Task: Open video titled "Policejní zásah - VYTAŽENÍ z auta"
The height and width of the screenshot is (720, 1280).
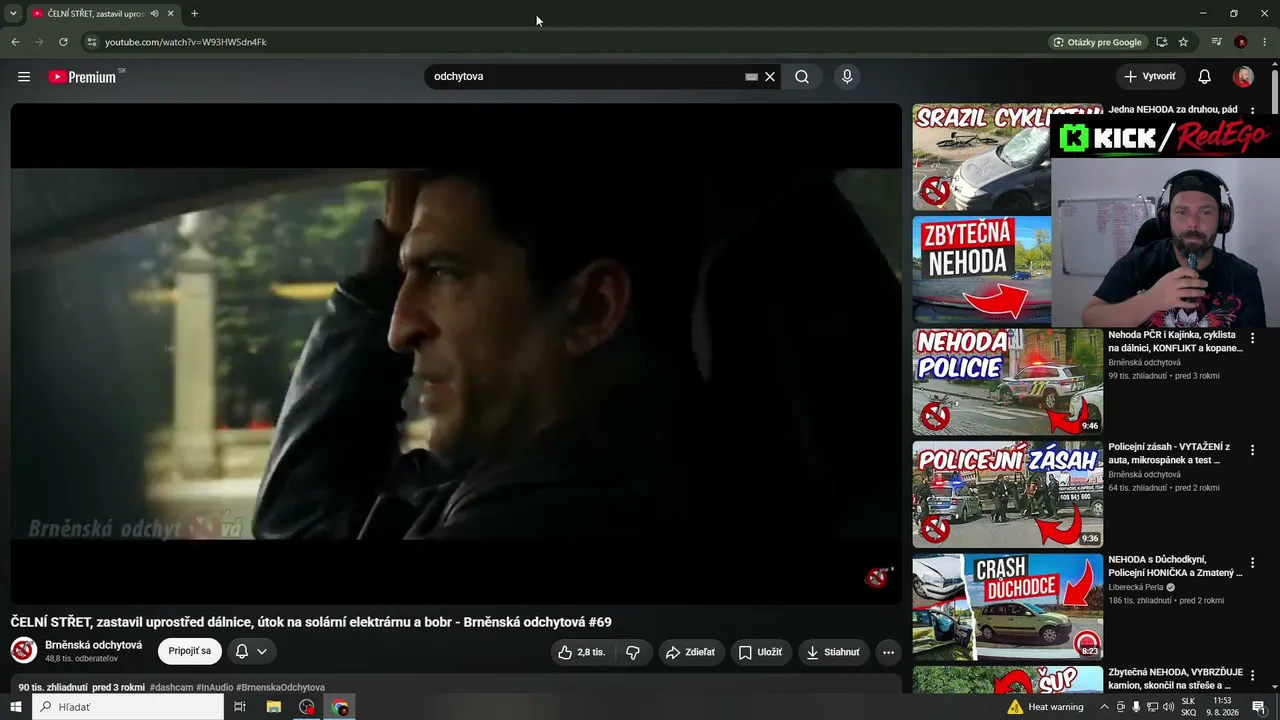Action: tap(1170, 453)
